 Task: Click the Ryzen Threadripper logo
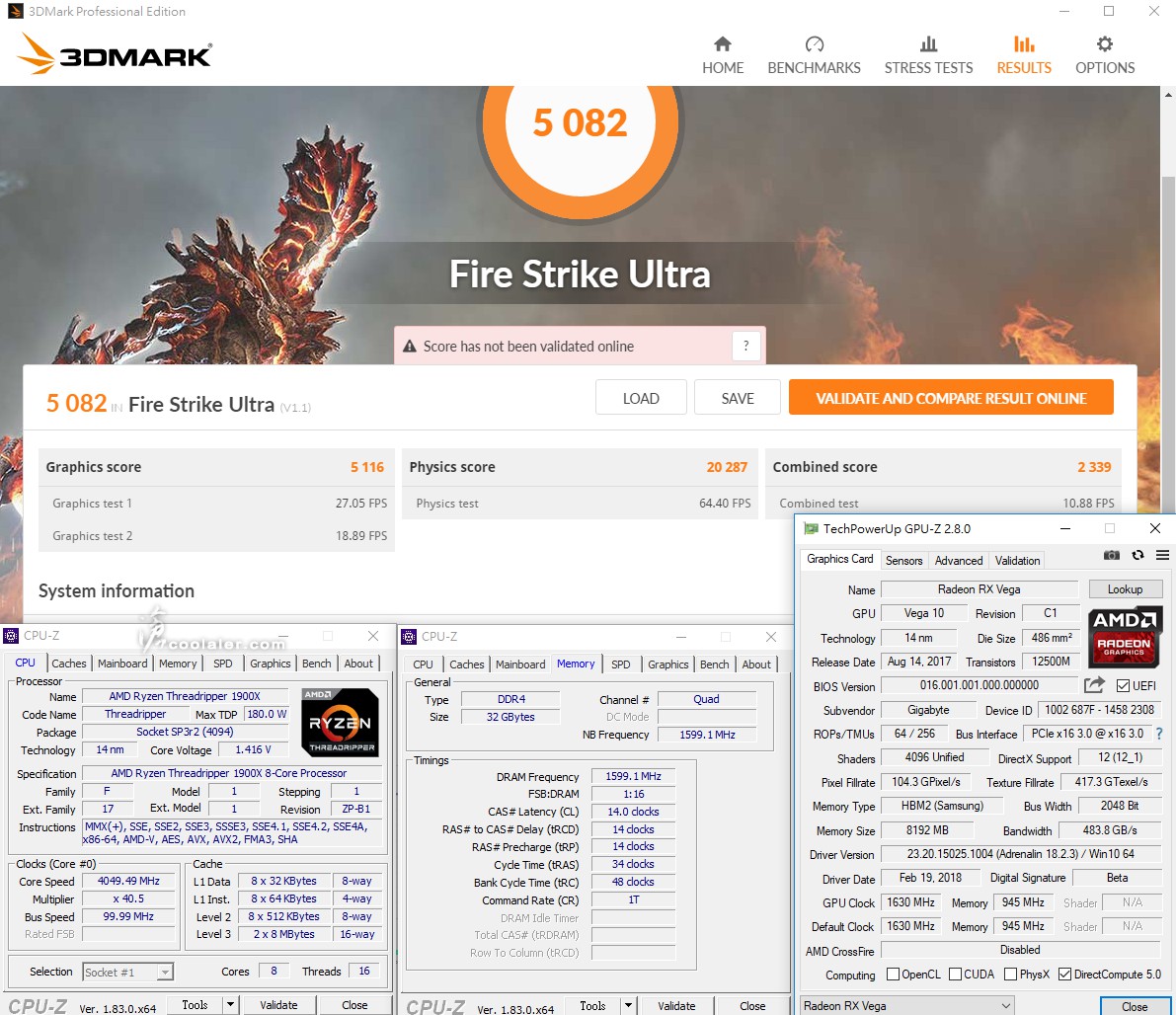(x=340, y=722)
